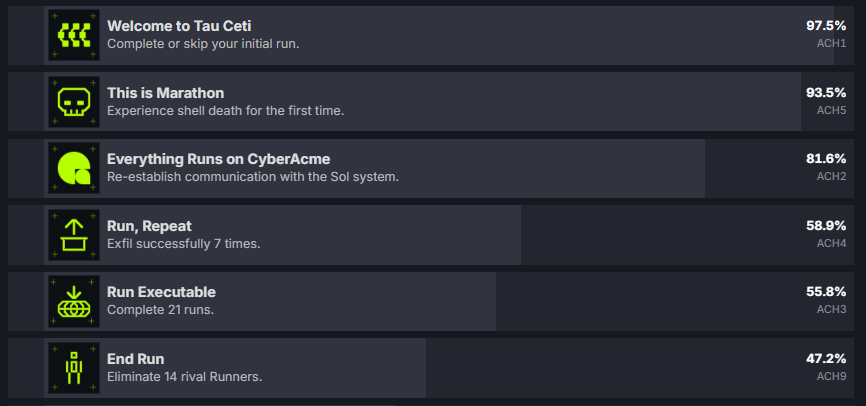The height and width of the screenshot is (406, 866).
Task: Click the 81.6% unlock percentage
Action: click(826, 158)
